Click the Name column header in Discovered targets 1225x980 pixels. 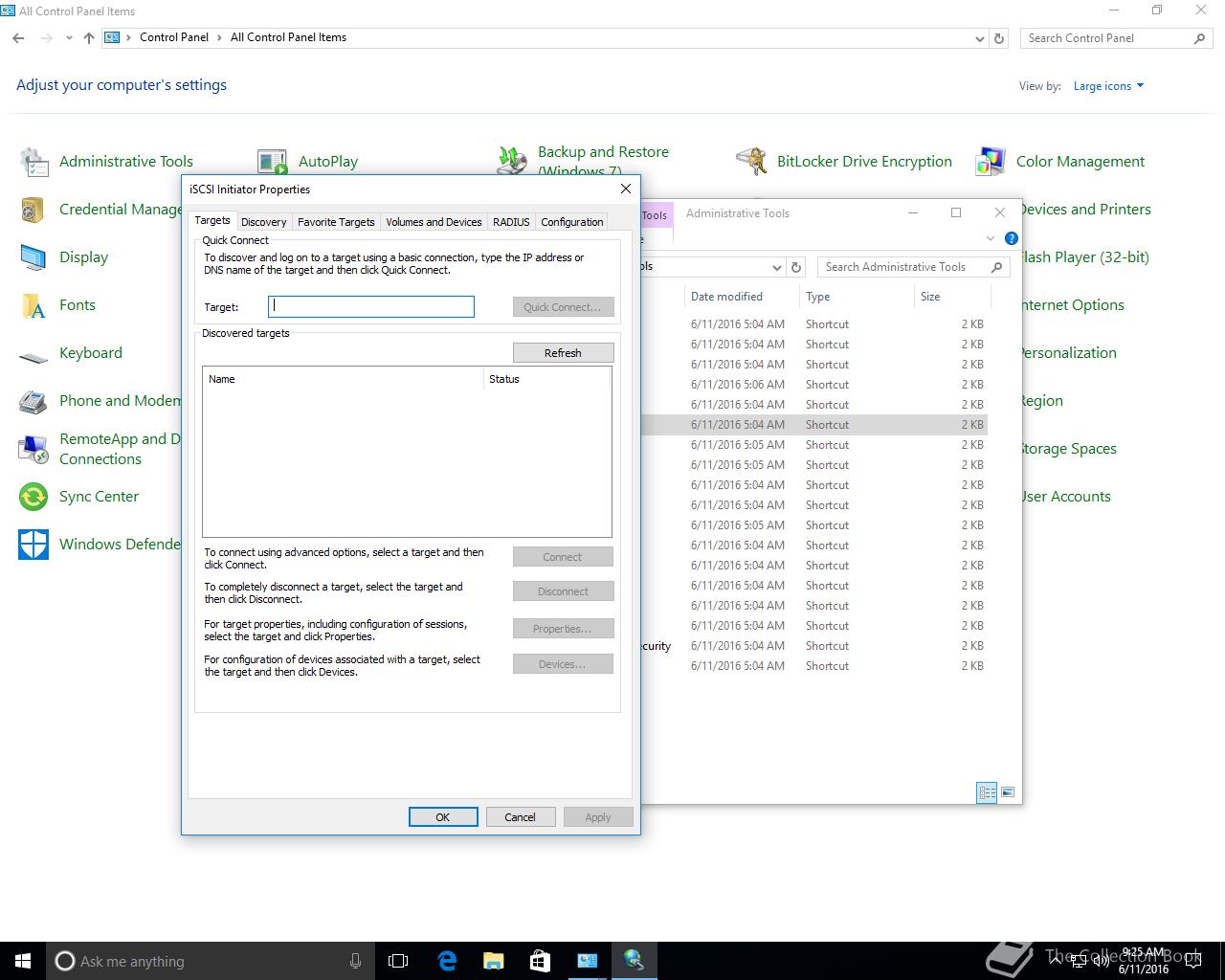click(x=343, y=379)
